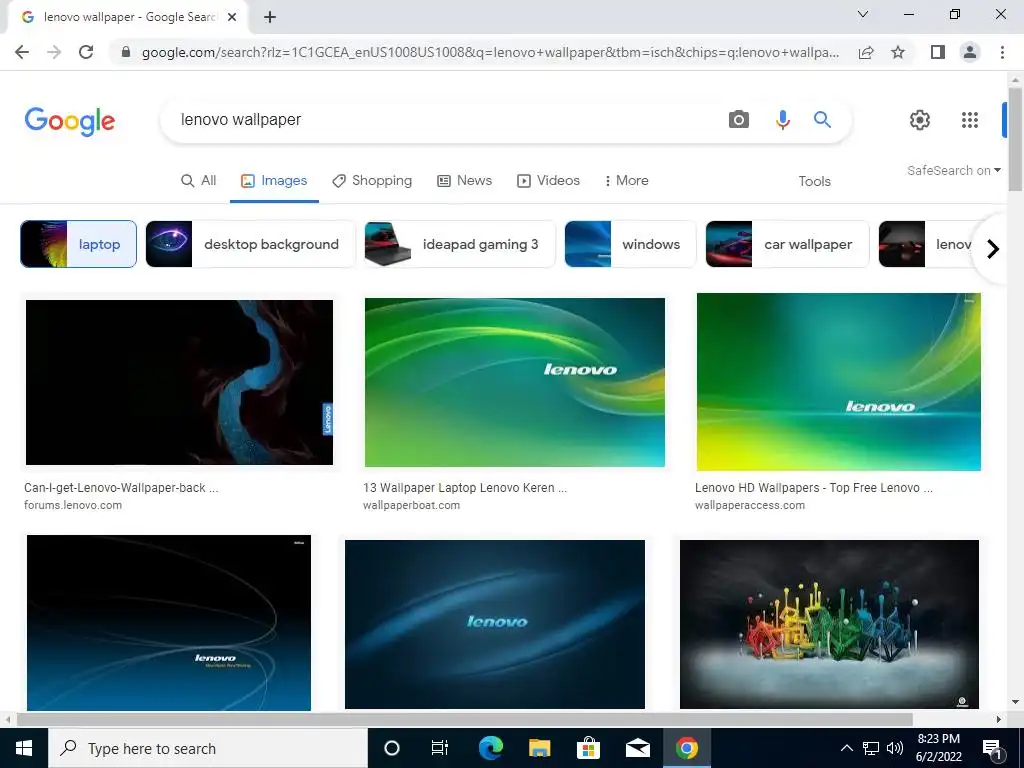Click the address bar URL

[x=490, y=52]
